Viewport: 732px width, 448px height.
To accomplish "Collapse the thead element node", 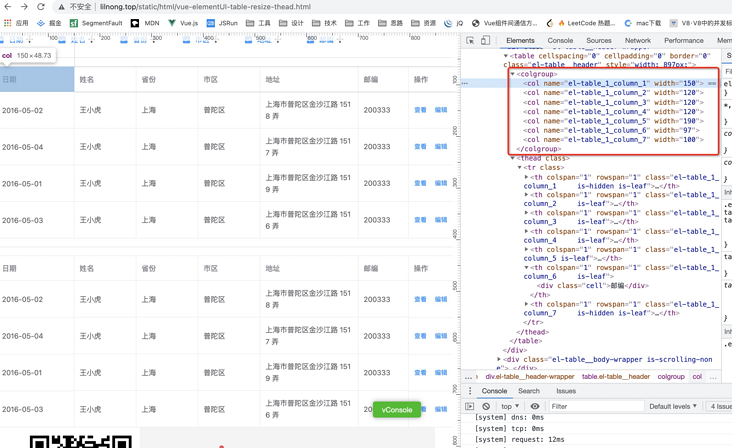I will coord(513,158).
